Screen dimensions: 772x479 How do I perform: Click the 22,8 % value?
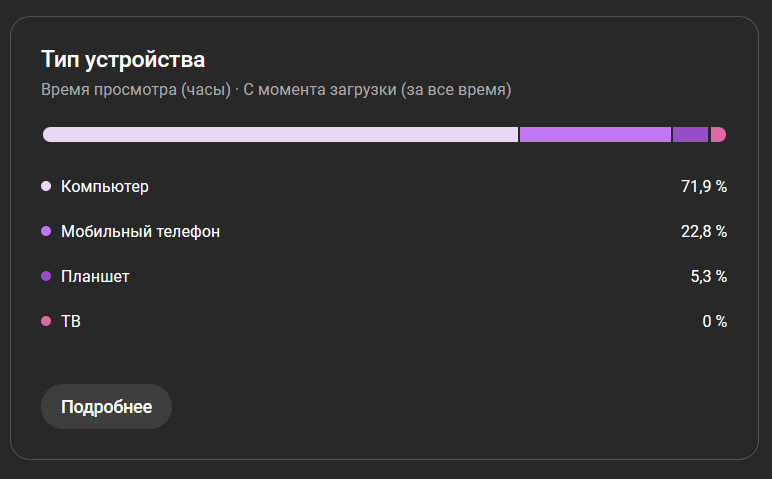click(703, 231)
